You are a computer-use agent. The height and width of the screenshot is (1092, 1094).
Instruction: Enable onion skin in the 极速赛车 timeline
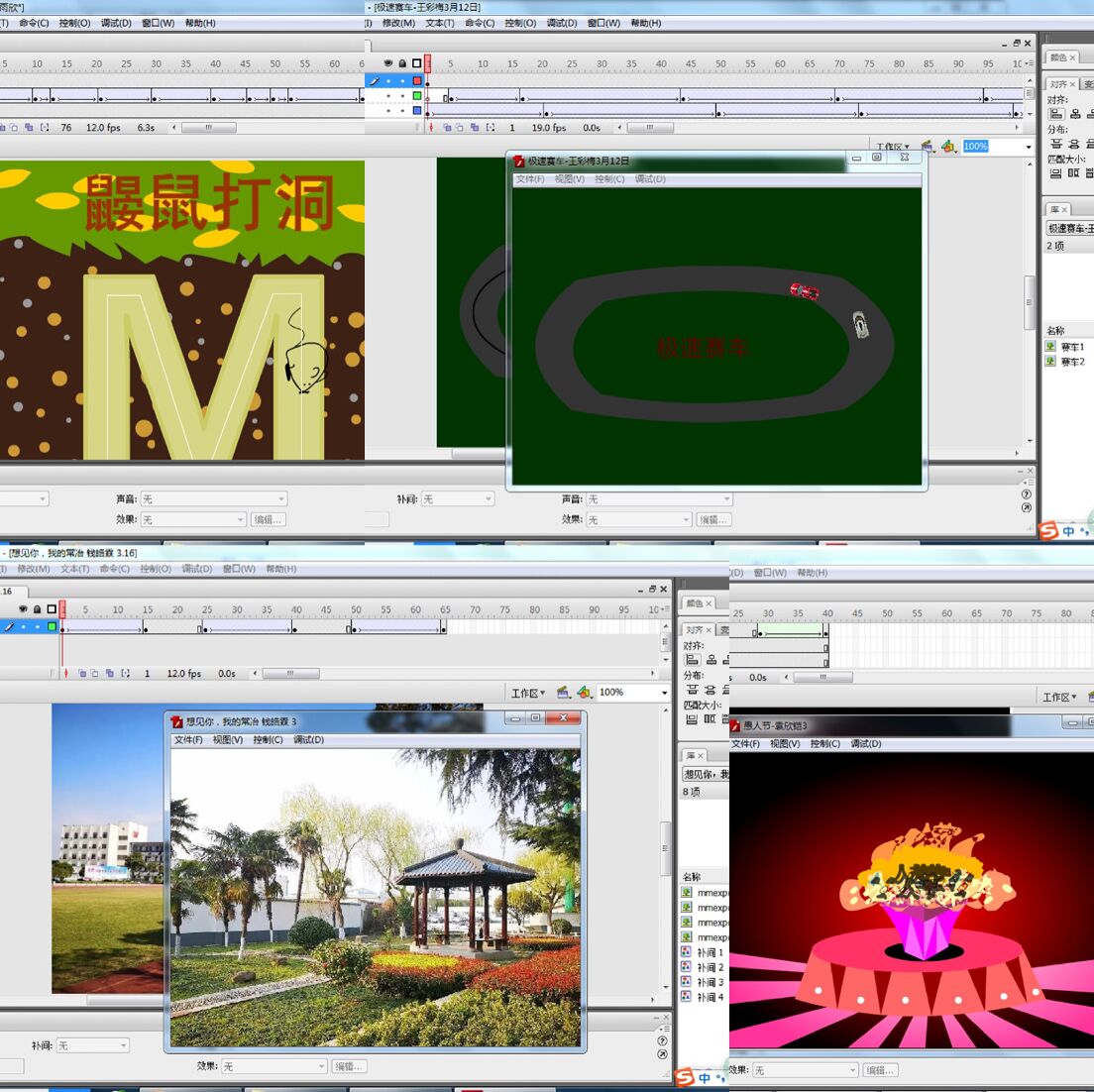pos(447,128)
